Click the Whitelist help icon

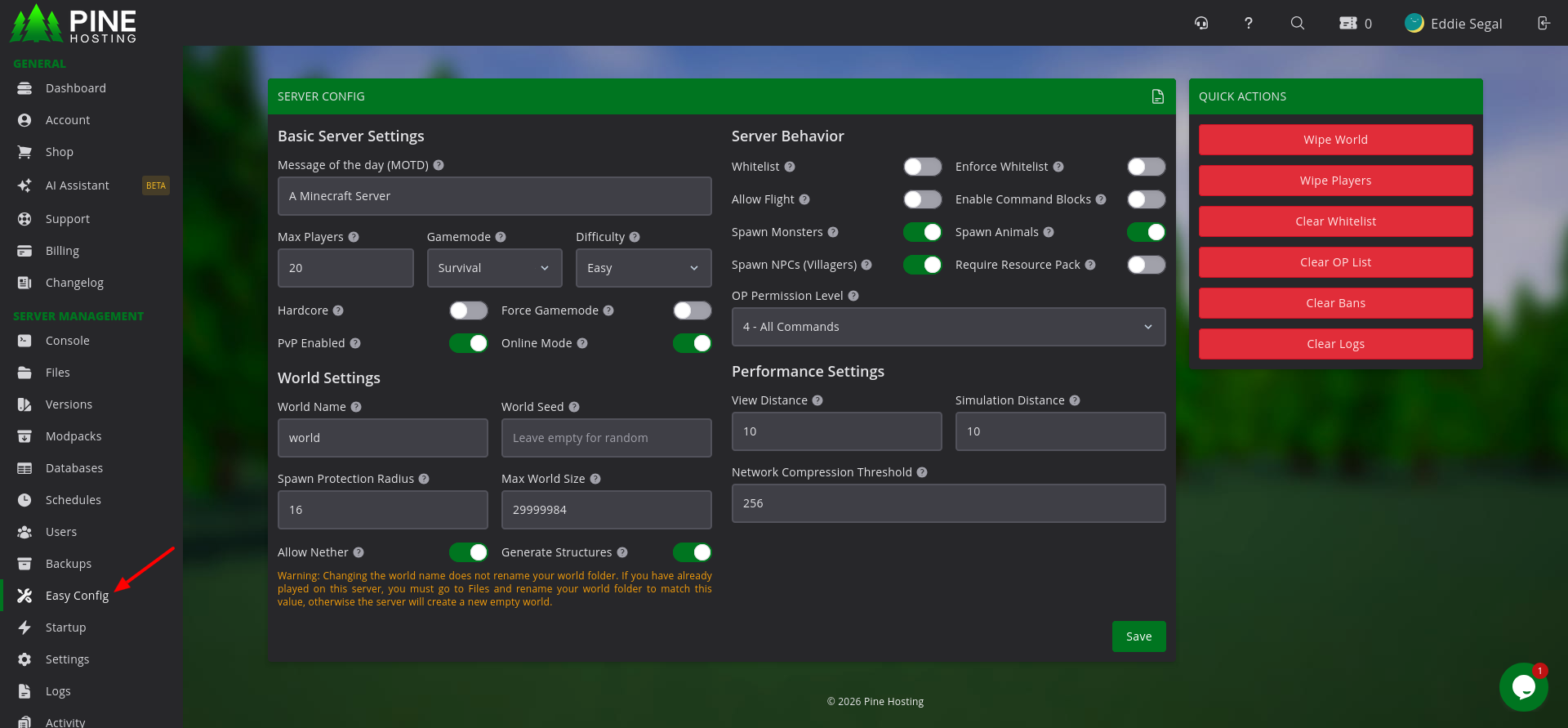(x=790, y=167)
